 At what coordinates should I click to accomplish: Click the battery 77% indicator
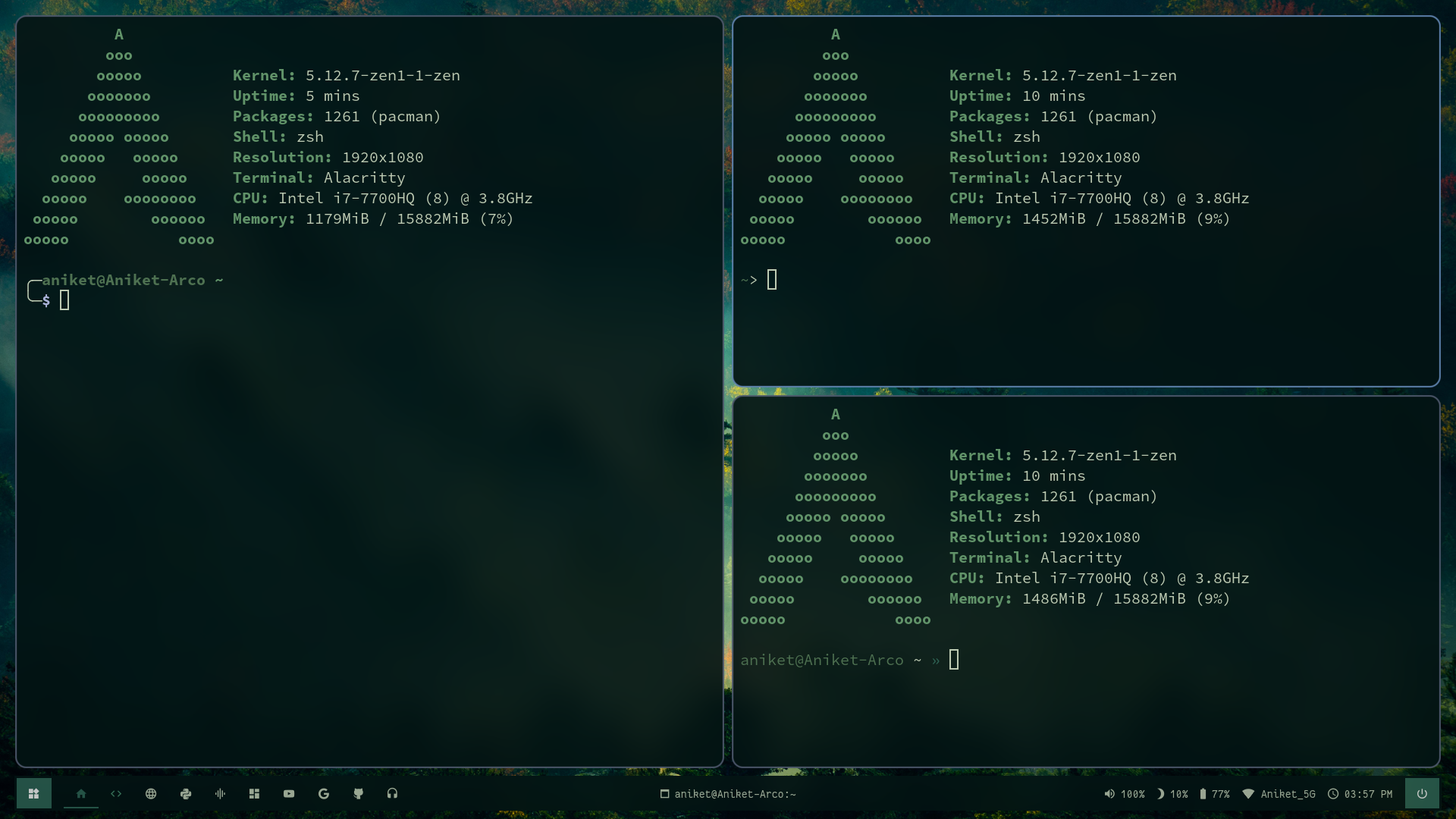(x=1214, y=794)
